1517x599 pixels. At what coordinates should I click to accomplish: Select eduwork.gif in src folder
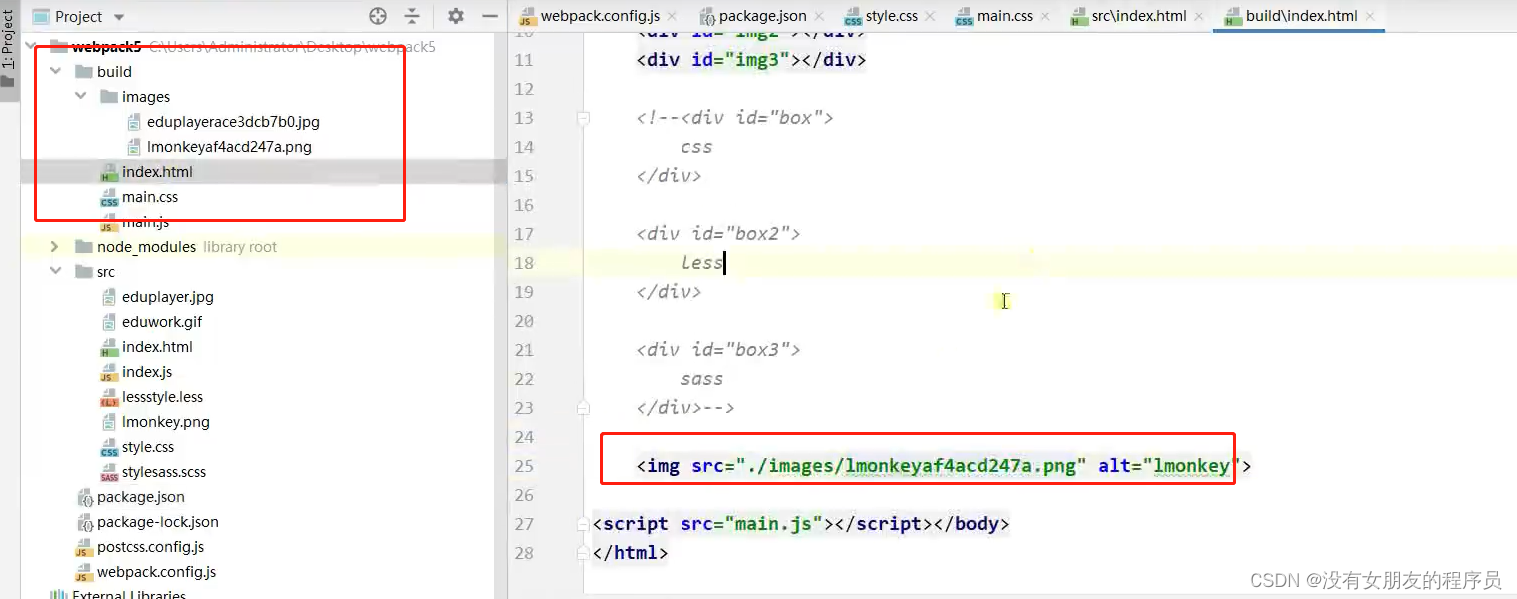(x=162, y=322)
